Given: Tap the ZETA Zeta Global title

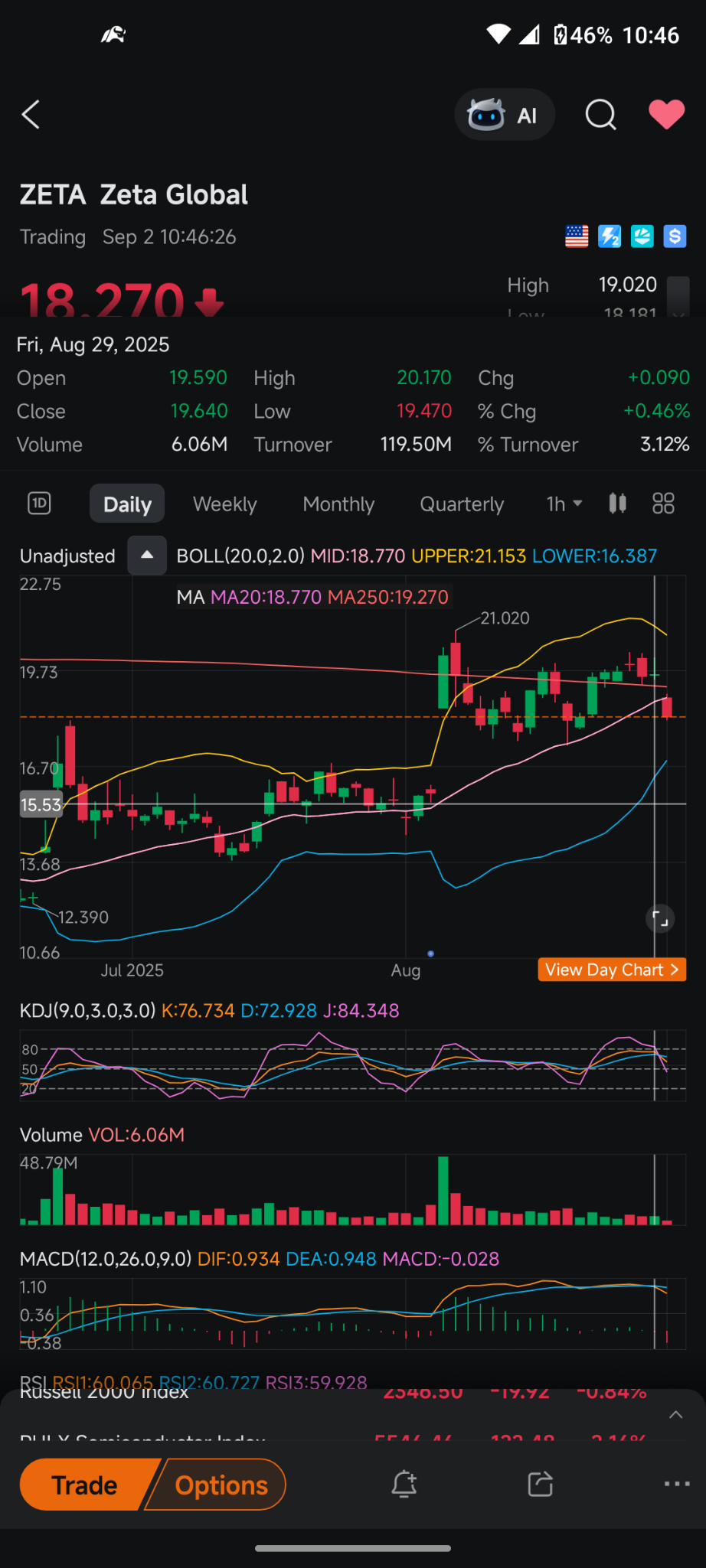Looking at the screenshot, I should coord(134,194).
